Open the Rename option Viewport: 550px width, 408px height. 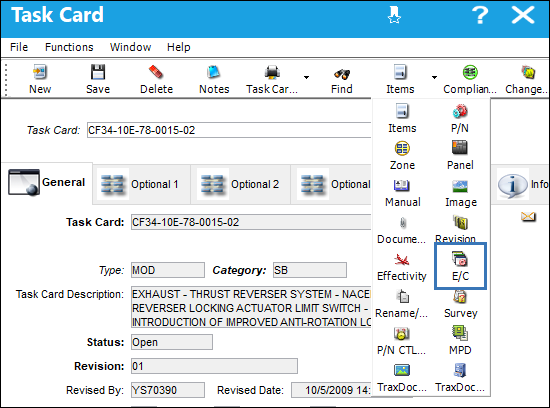402,305
